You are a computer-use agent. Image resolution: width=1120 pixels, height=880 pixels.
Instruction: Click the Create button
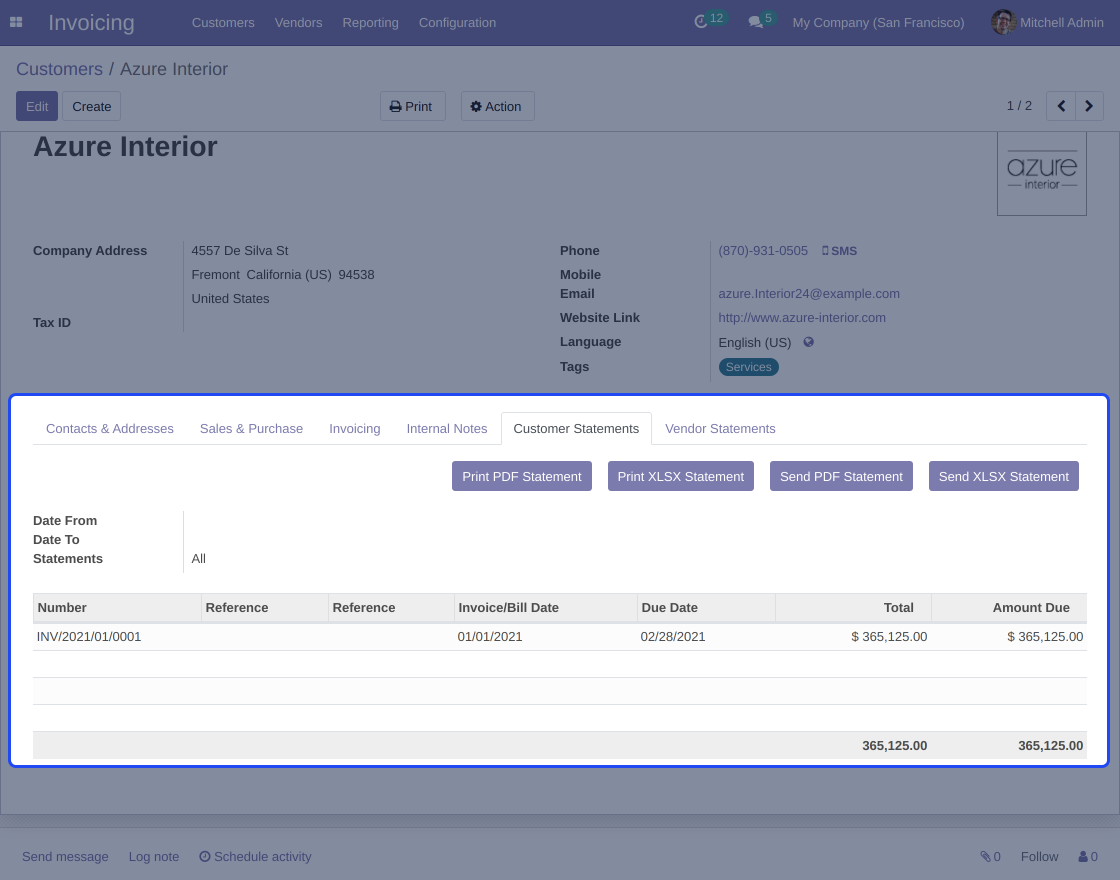click(x=91, y=106)
